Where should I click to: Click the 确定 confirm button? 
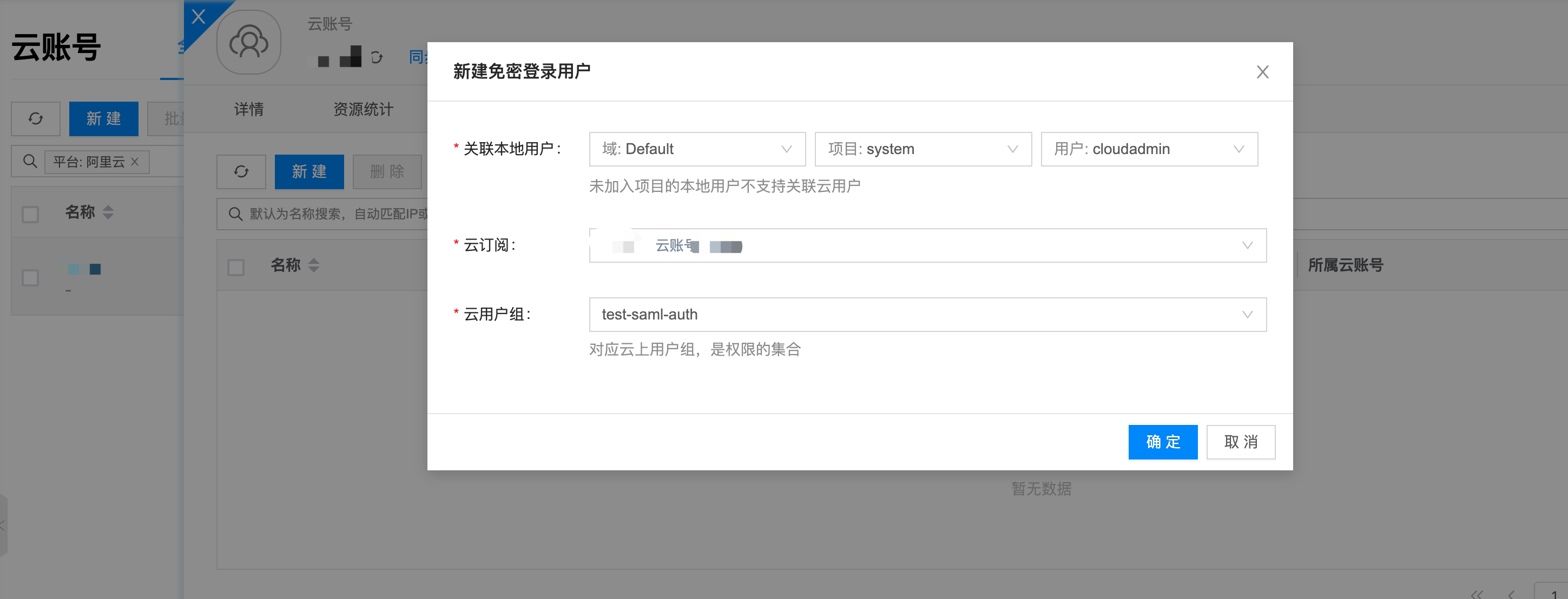tap(1162, 442)
